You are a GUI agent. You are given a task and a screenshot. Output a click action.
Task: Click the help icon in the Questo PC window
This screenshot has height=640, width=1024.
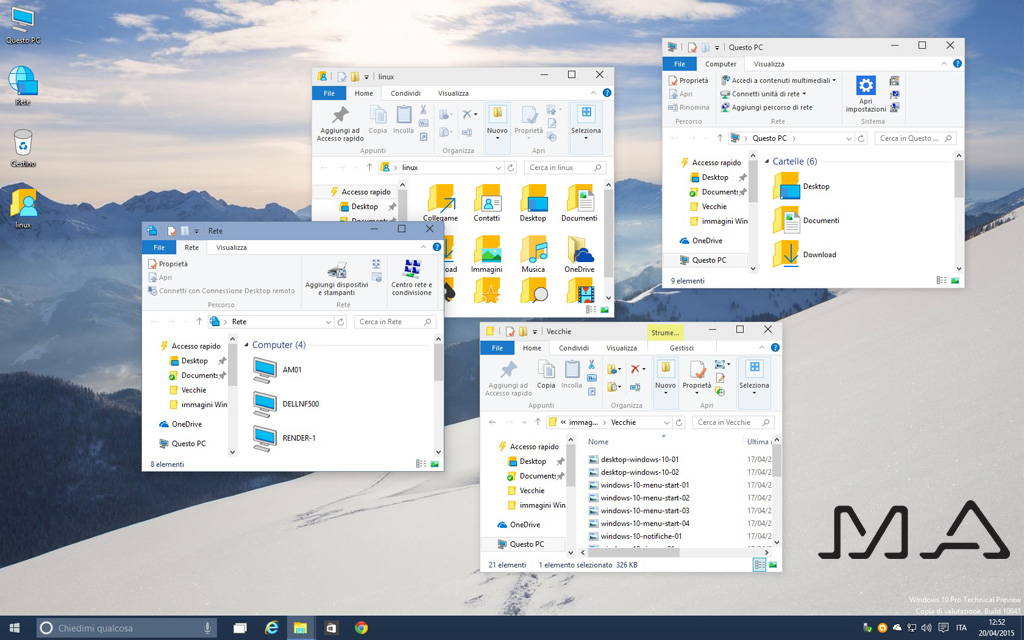(x=957, y=64)
